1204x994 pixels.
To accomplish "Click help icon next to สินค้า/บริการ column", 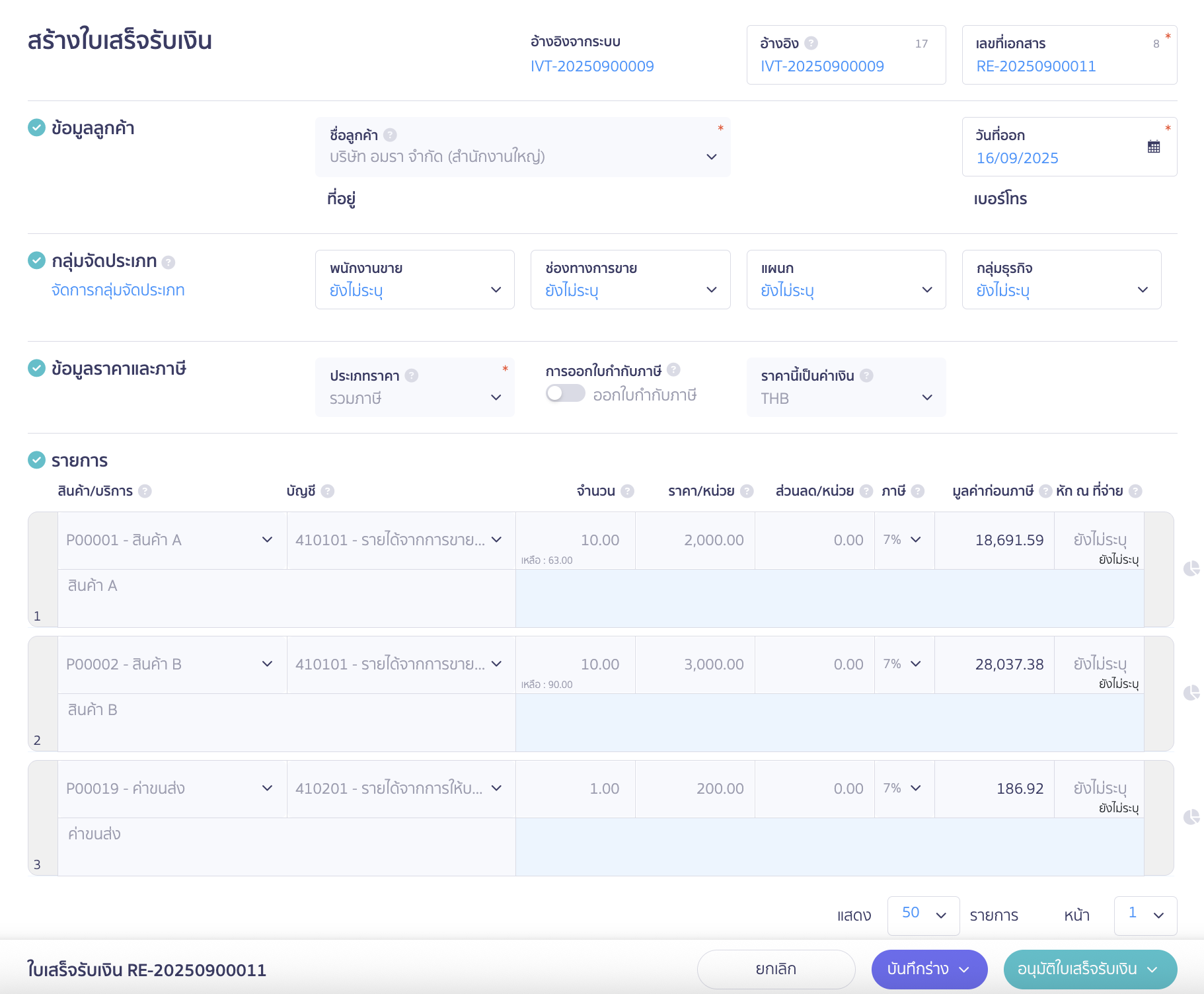I will click(x=145, y=491).
